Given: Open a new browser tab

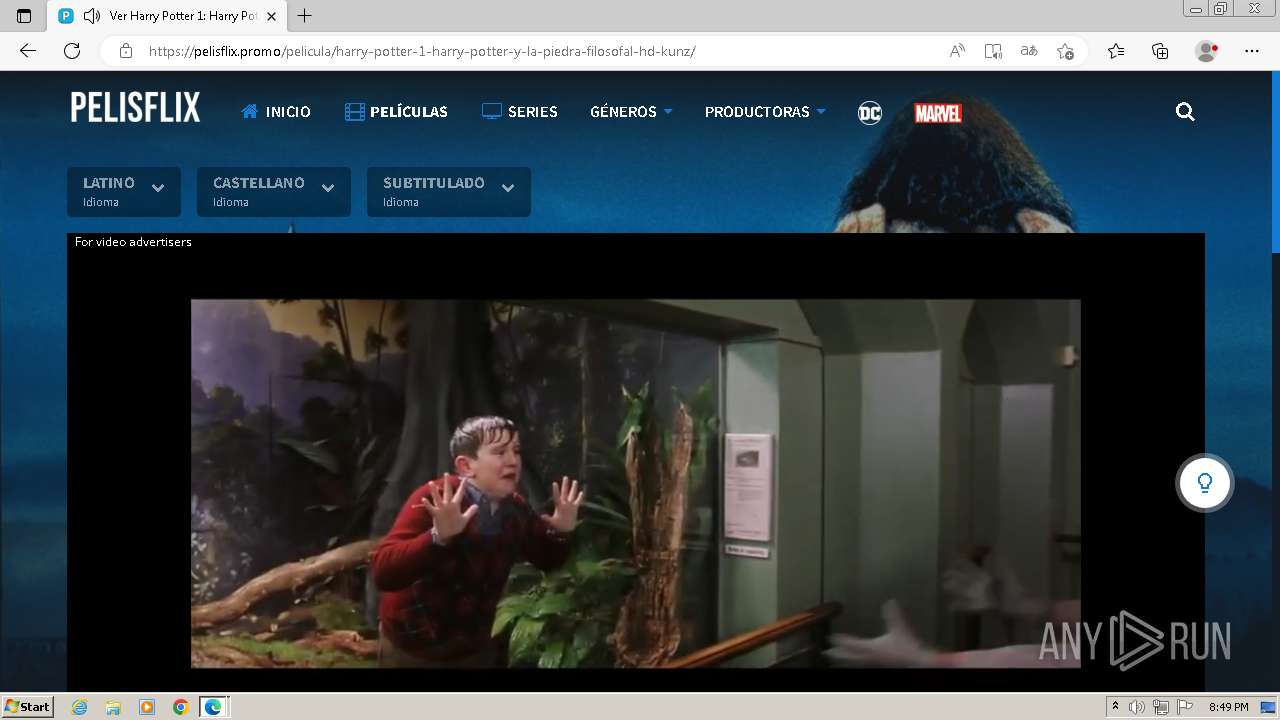Looking at the screenshot, I should [x=305, y=16].
